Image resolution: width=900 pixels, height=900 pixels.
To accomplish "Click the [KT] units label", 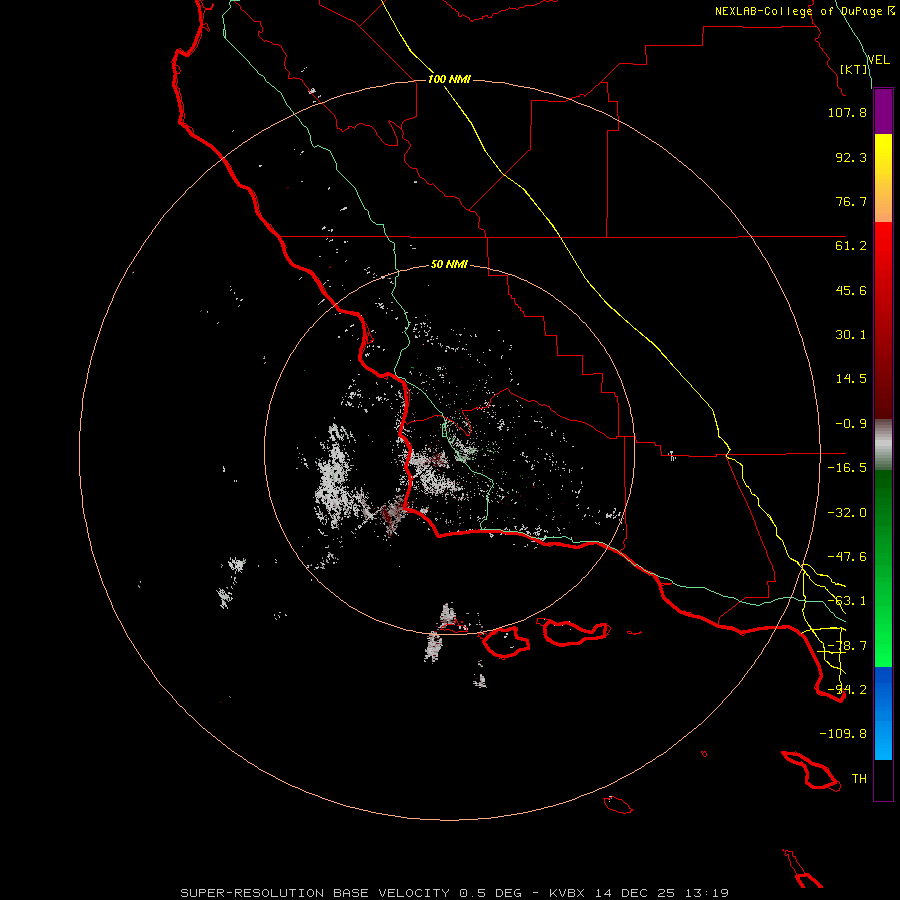I will click(854, 69).
